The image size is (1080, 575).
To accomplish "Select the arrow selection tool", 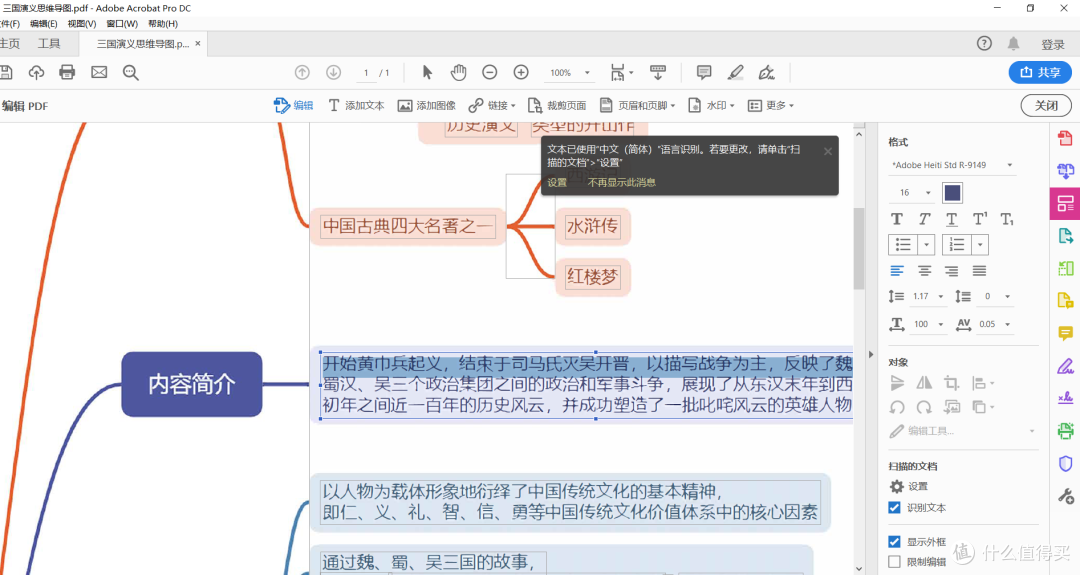I will [427, 72].
